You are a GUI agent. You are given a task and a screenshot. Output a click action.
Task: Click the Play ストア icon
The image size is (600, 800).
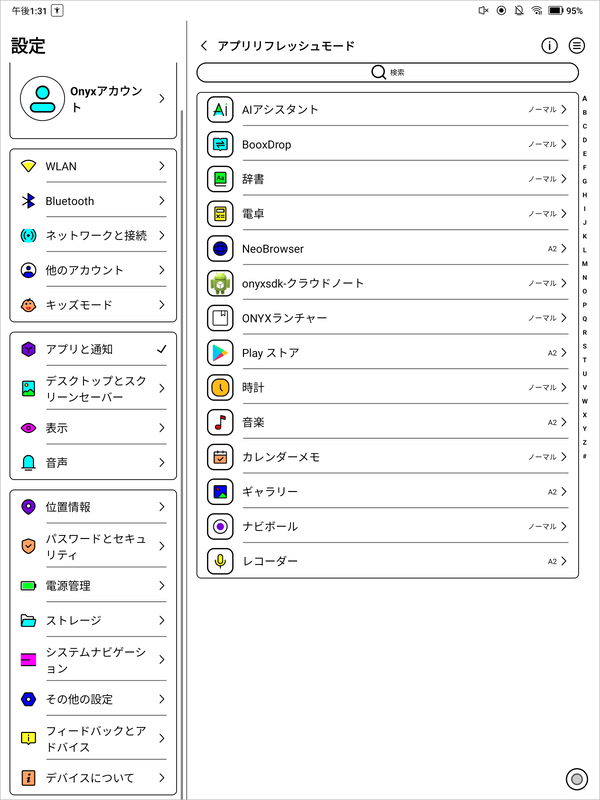220,352
